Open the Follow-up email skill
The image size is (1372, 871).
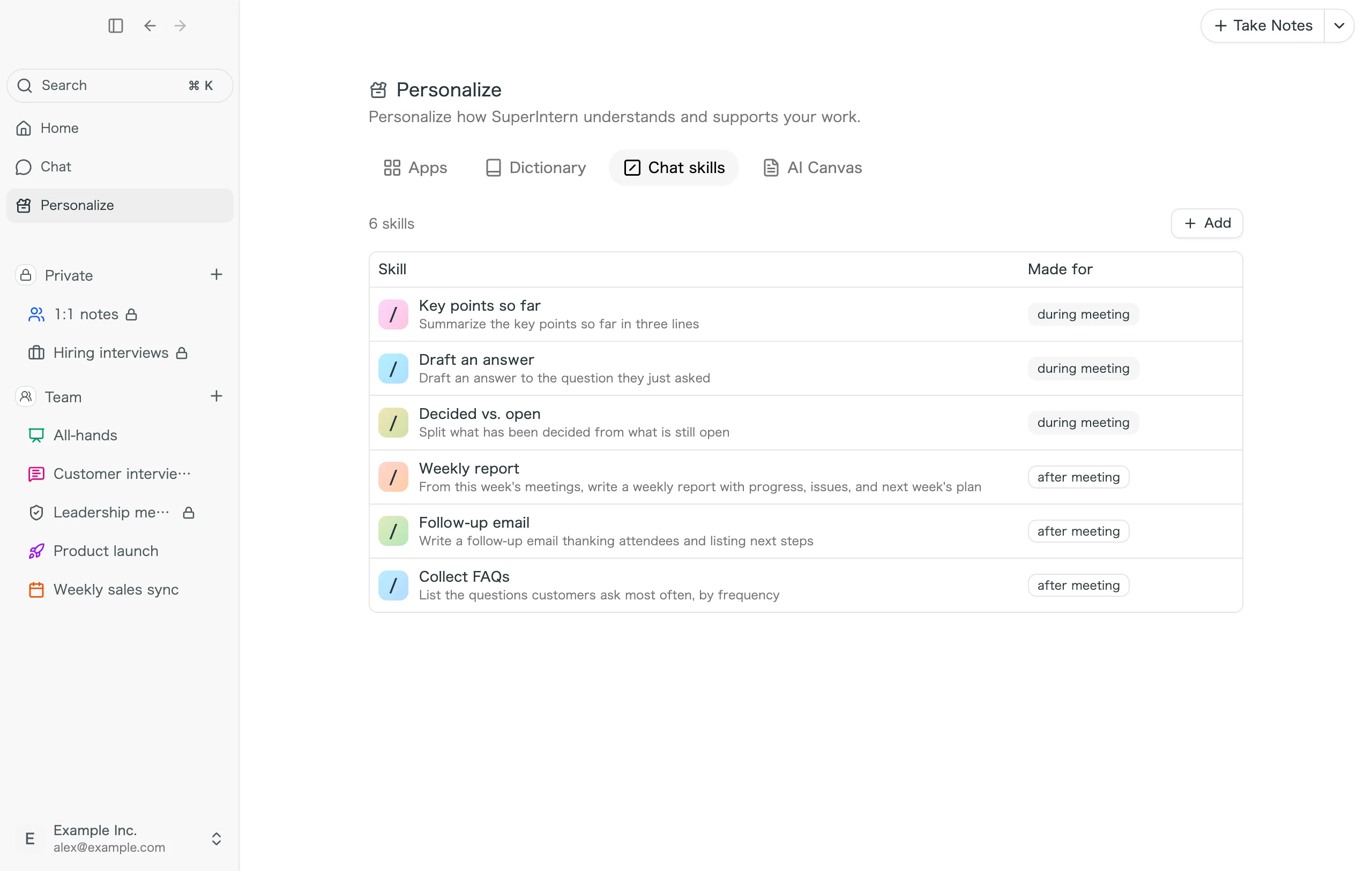coord(806,531)
